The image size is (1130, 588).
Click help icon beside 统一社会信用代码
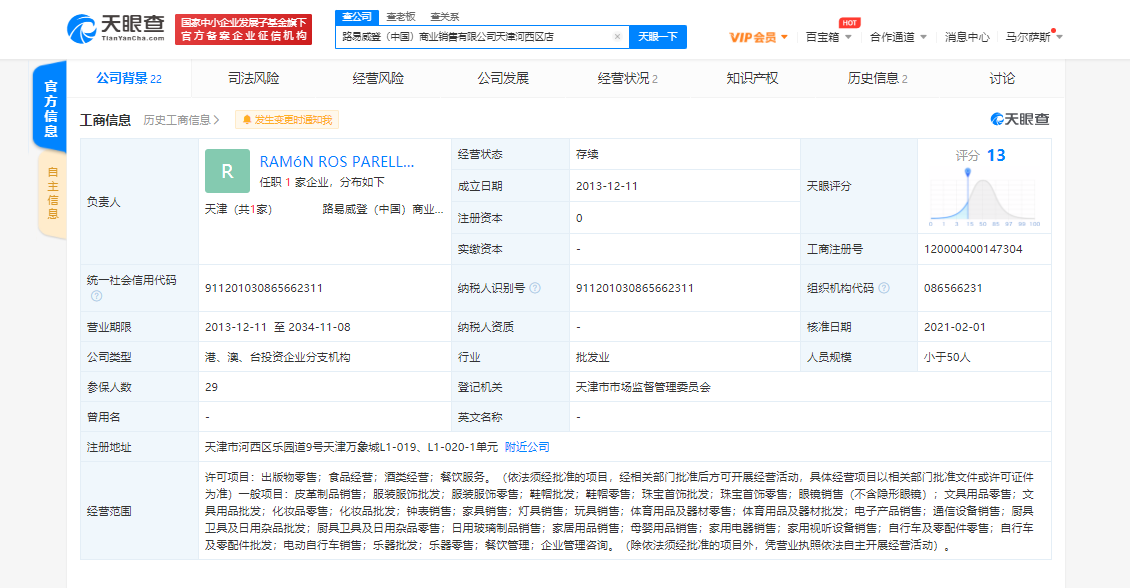coord(97,296)
